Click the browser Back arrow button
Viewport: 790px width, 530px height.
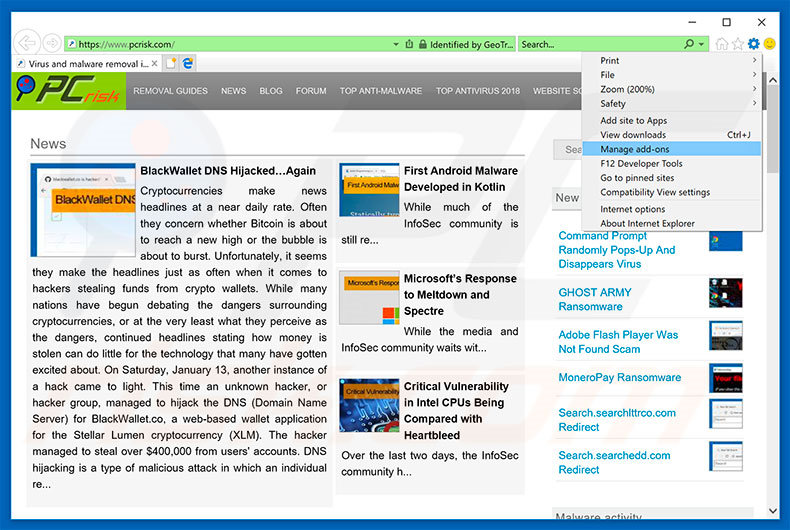pos(28,44)
